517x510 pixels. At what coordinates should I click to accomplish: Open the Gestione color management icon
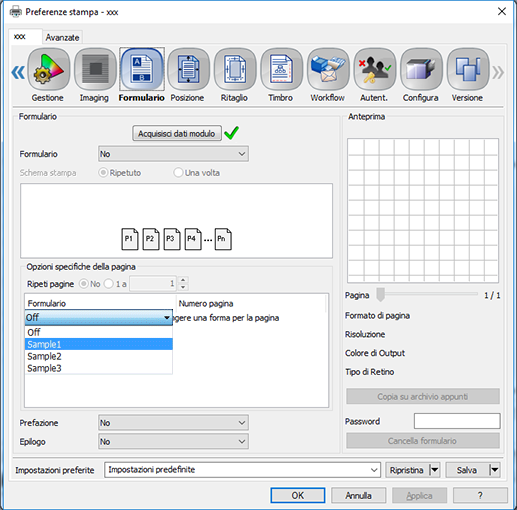point(49,69)
